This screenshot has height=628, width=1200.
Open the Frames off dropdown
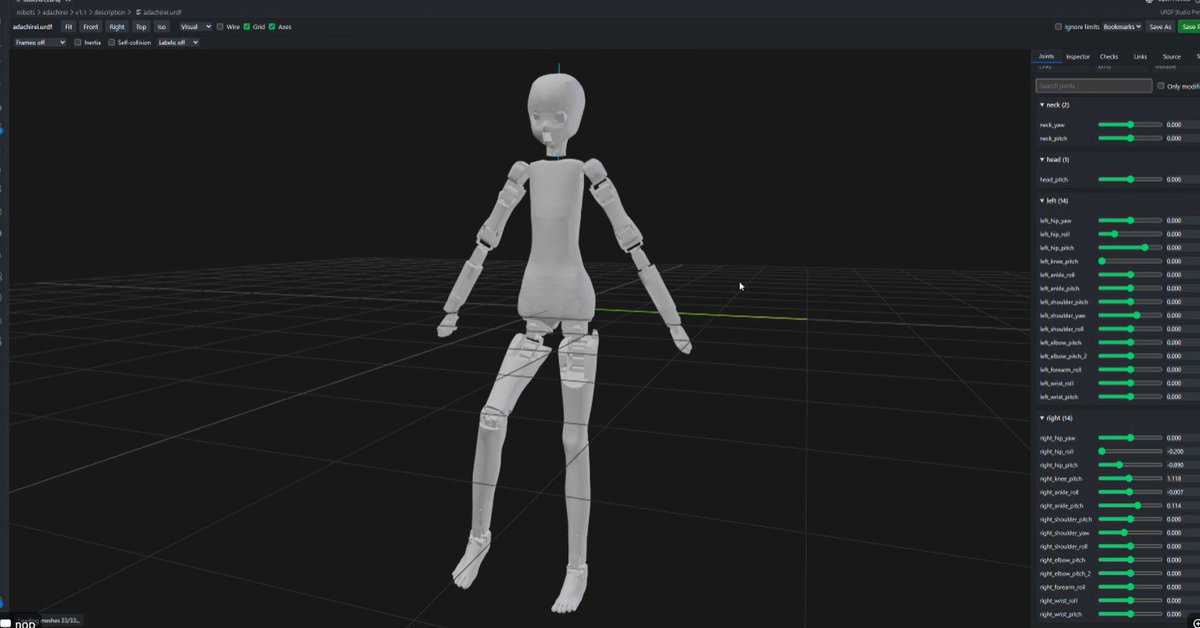[x=40, y=43]
